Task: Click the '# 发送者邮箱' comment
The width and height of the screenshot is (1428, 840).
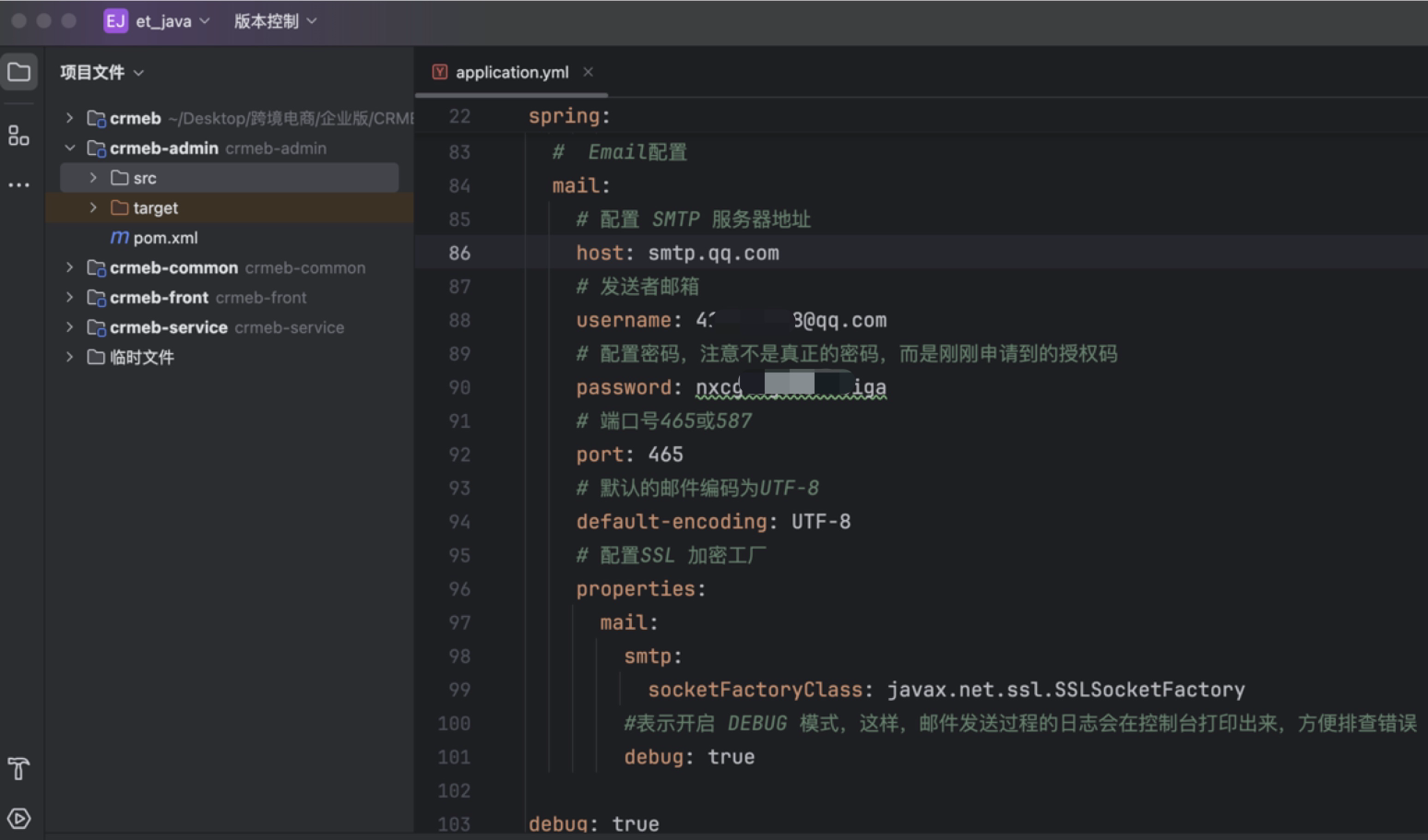Action: (x=637, y=287)
